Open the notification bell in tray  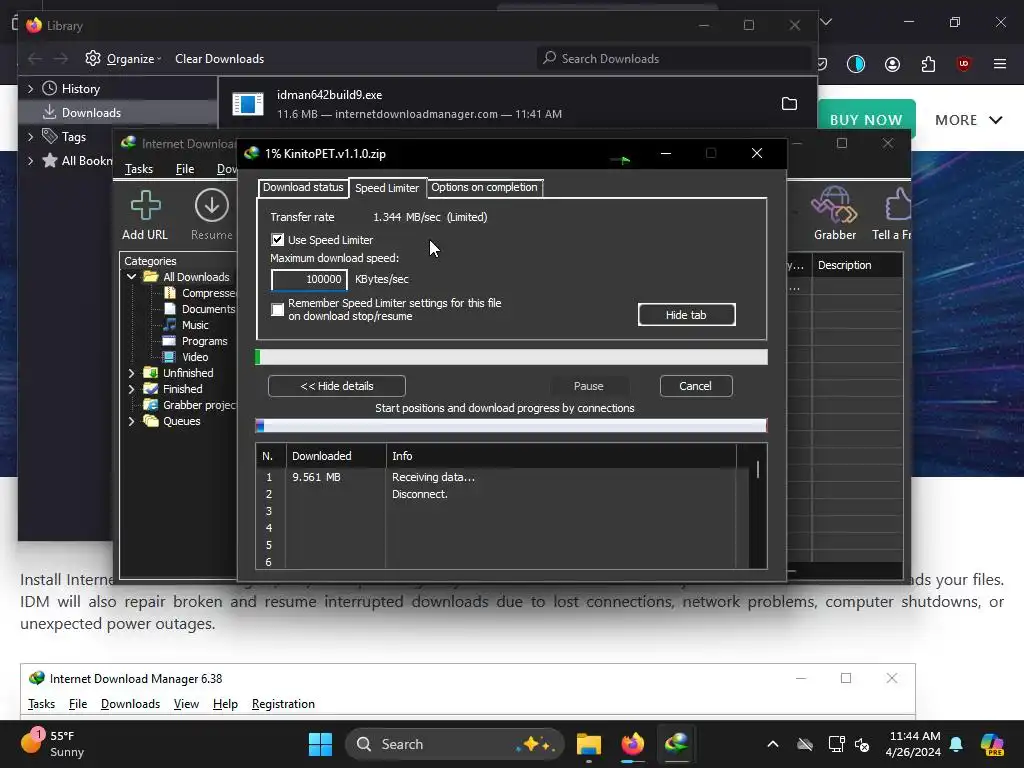point(956,744)
